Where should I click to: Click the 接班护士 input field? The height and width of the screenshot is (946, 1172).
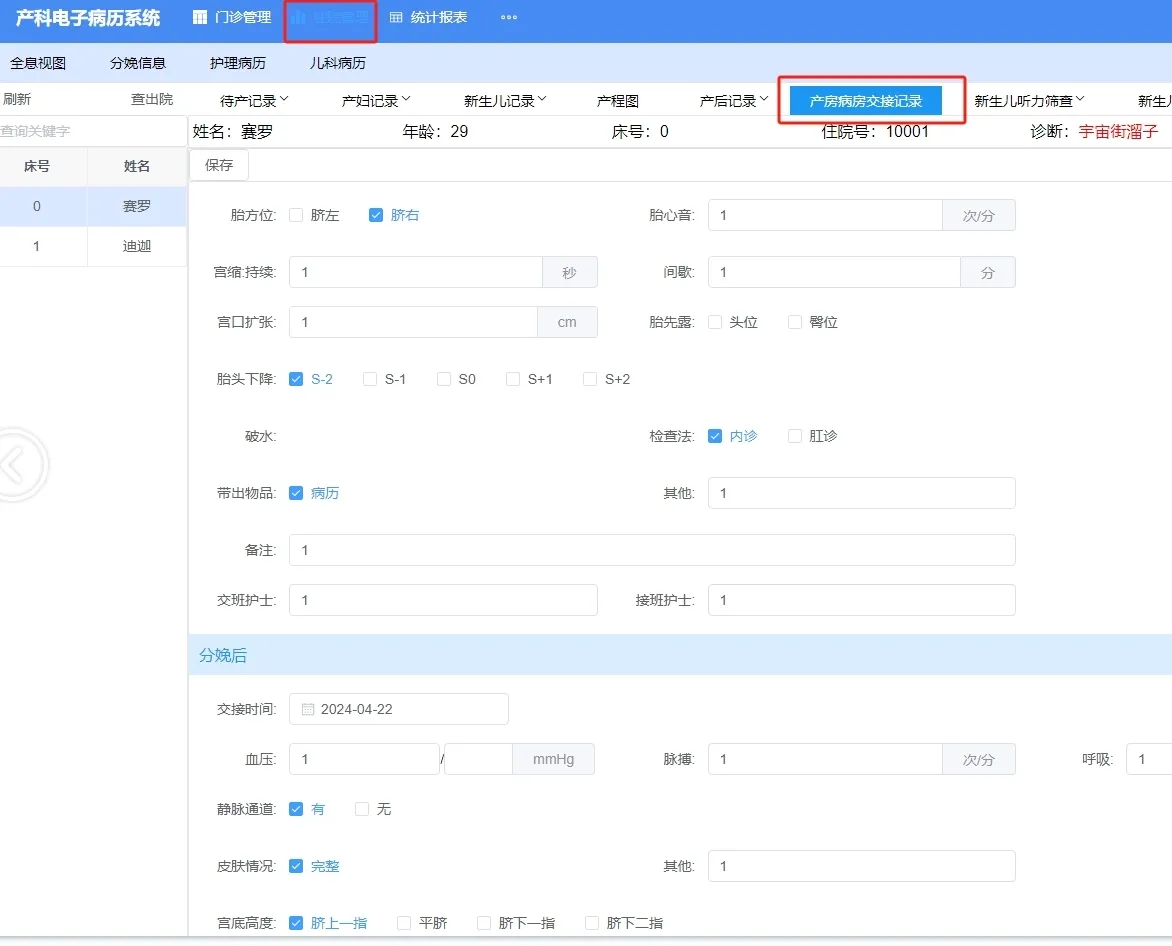(x=862, y=600)
